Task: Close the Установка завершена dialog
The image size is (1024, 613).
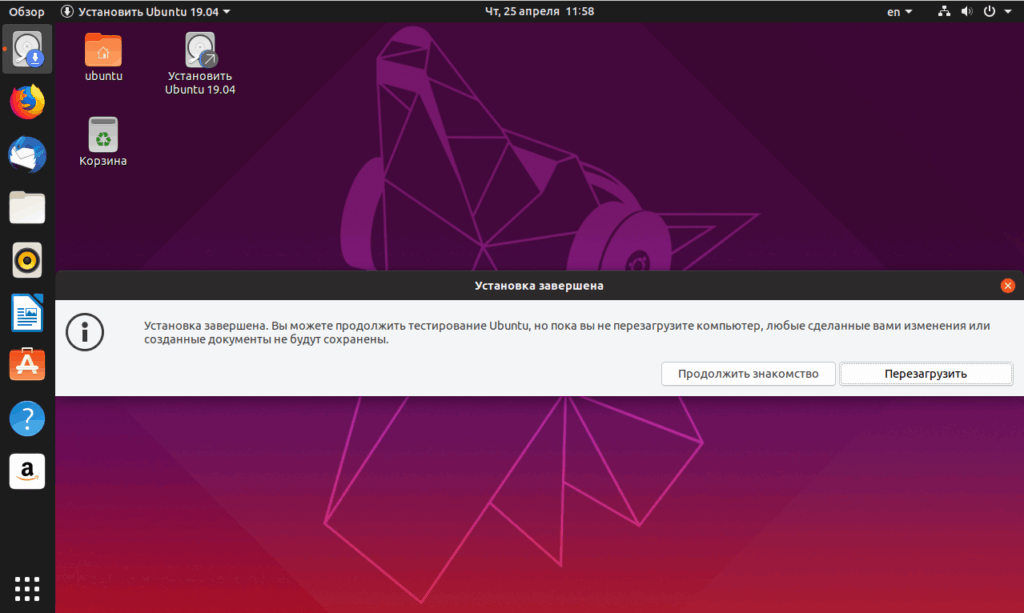Action: tap(1008, 285)
